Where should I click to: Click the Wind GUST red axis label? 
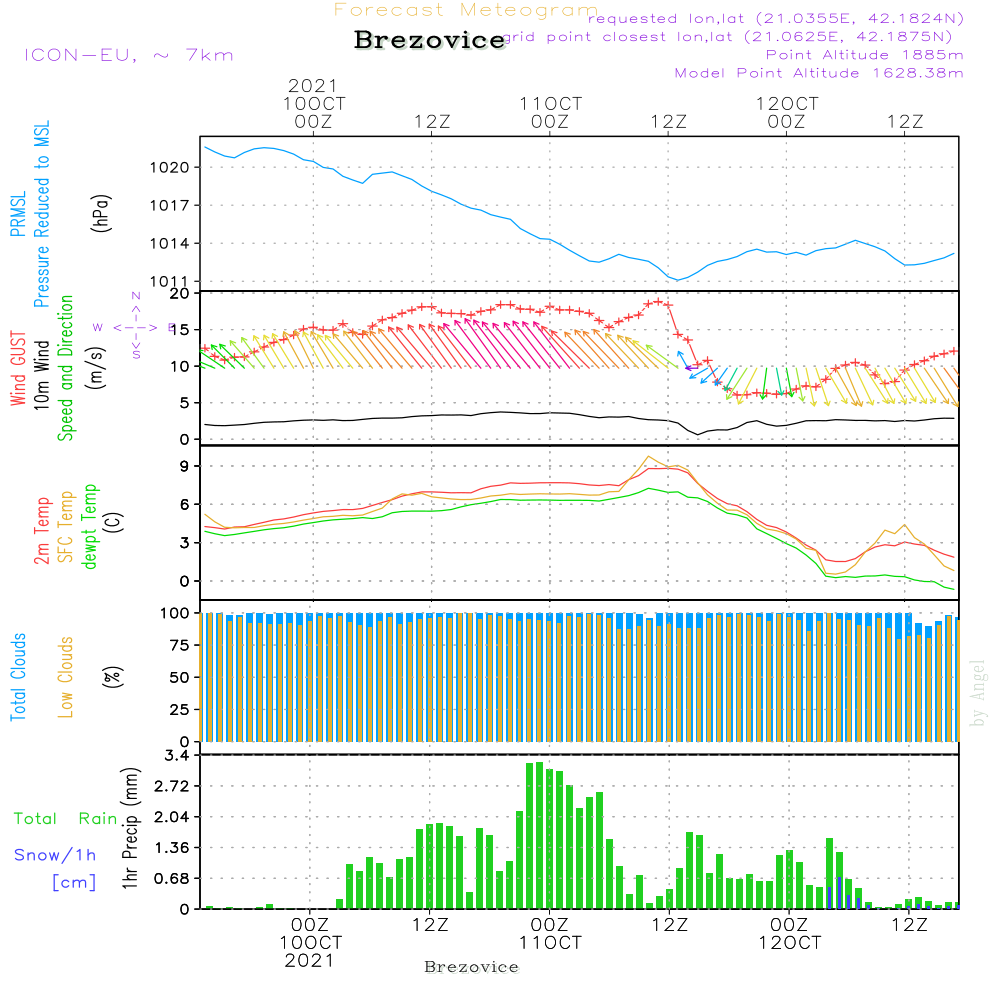point(19,370)
